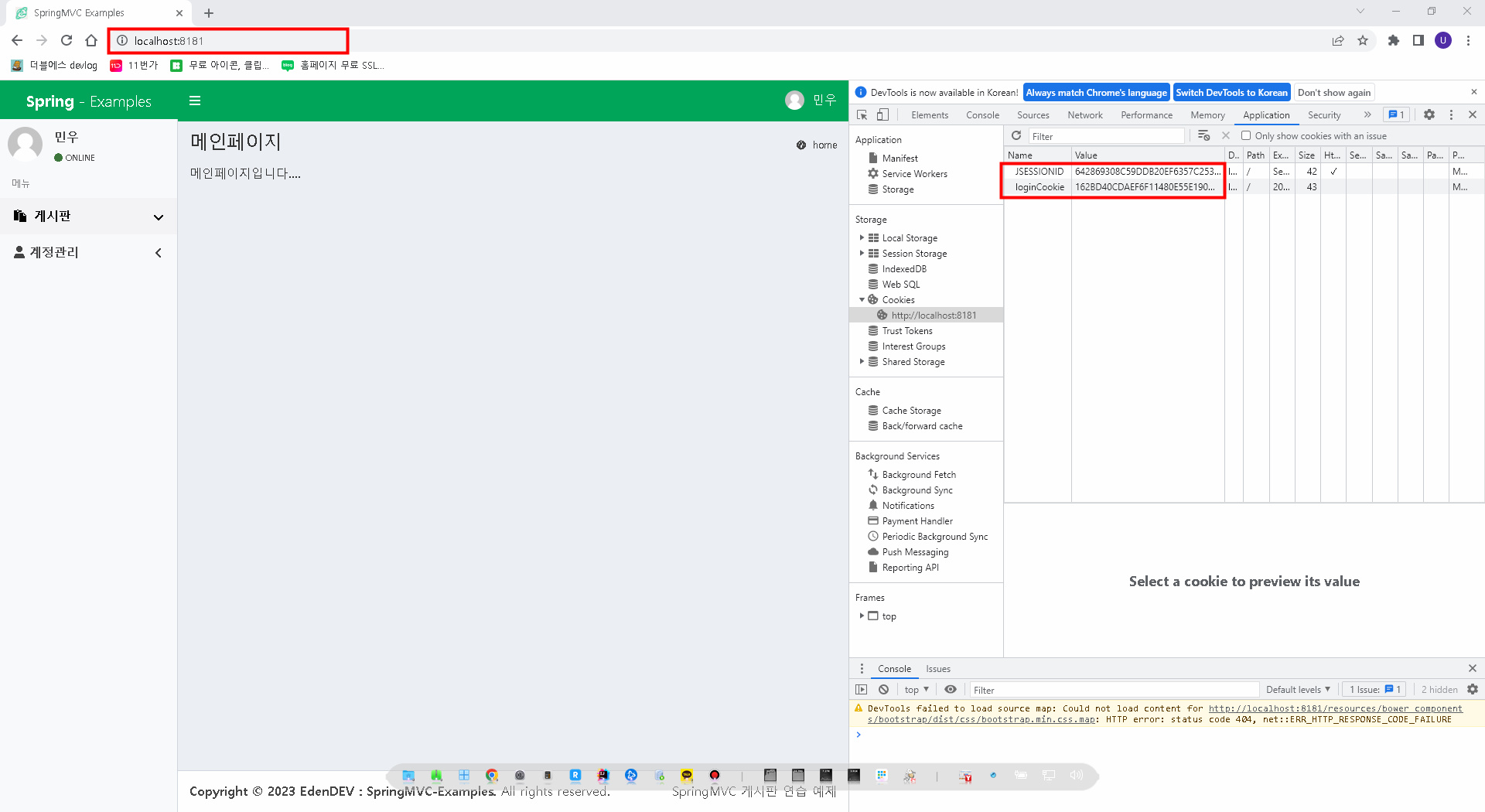The height and width of the screenshot is (812, 1485).
Task: Open Default levels dropdown
Action: point(1298,689)
